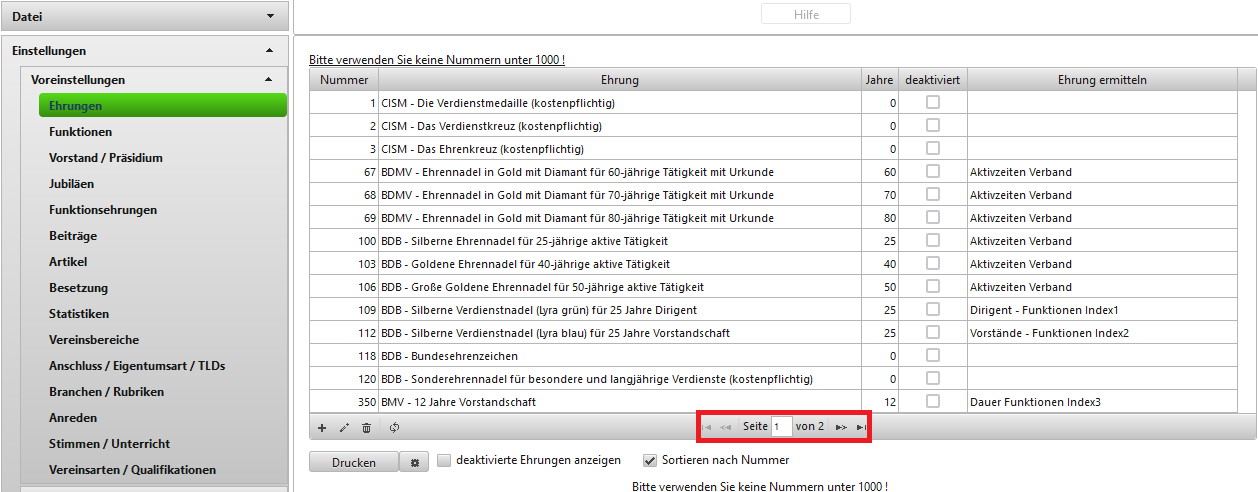Image resolution: width=1258 pixels, height=492 pixels.
Task: Edit selected Ehrung with pencil icon
Action: coord(344,427)
